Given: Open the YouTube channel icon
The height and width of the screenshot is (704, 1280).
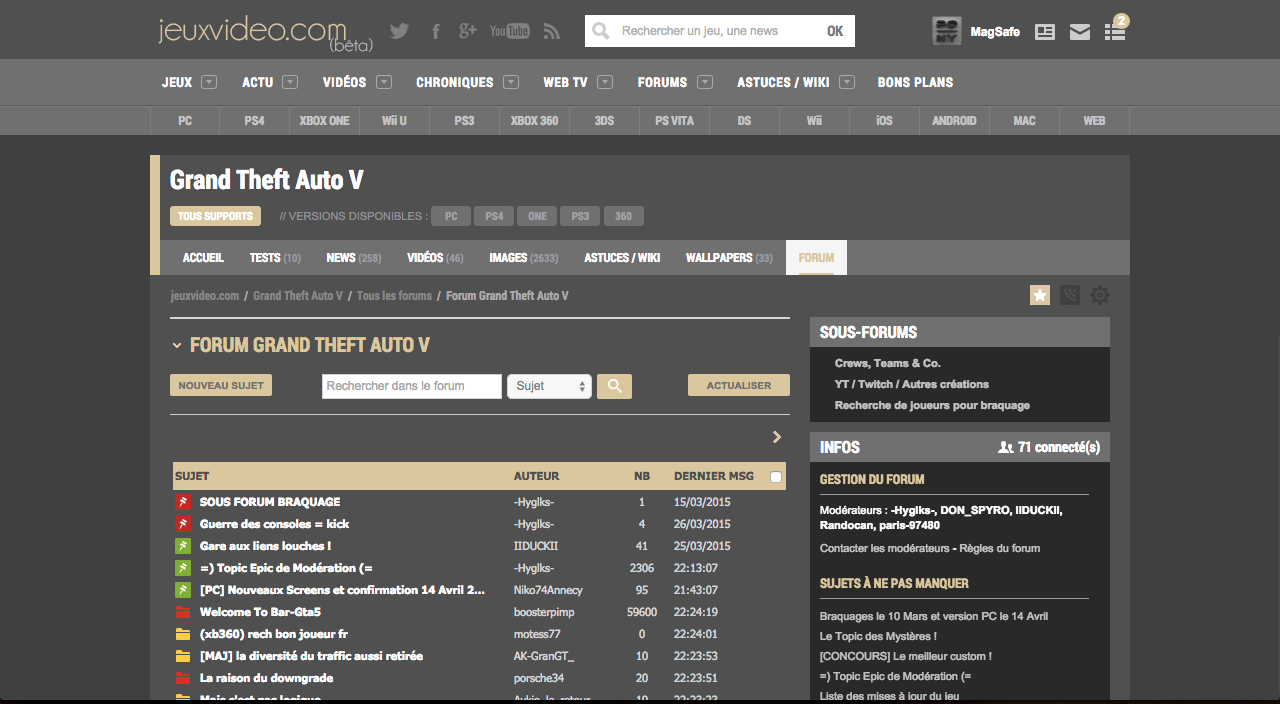Looking at the screenshot, I should click(x=509, y=31).
